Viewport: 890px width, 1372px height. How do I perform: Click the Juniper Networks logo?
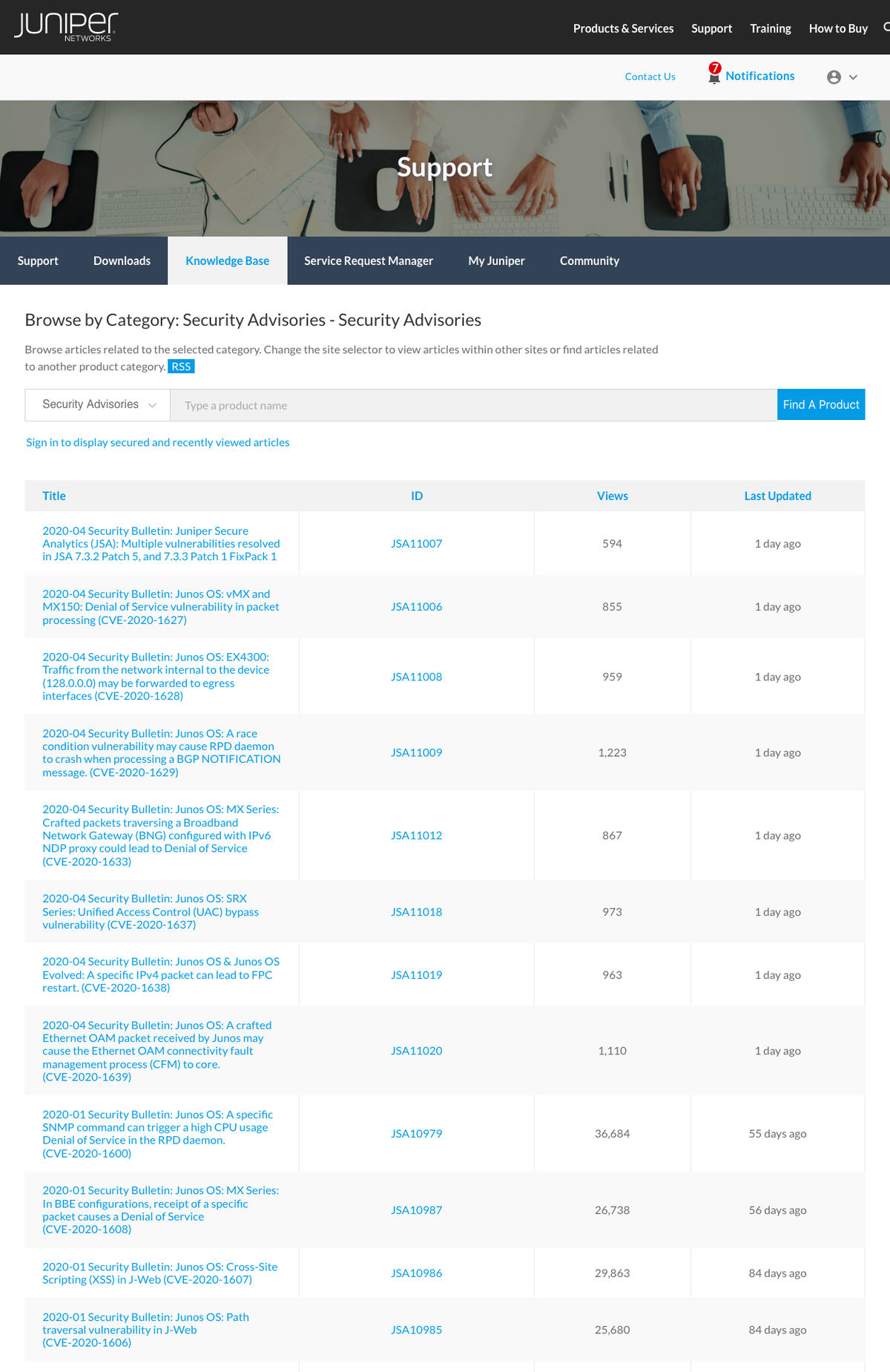click(66, 27)
